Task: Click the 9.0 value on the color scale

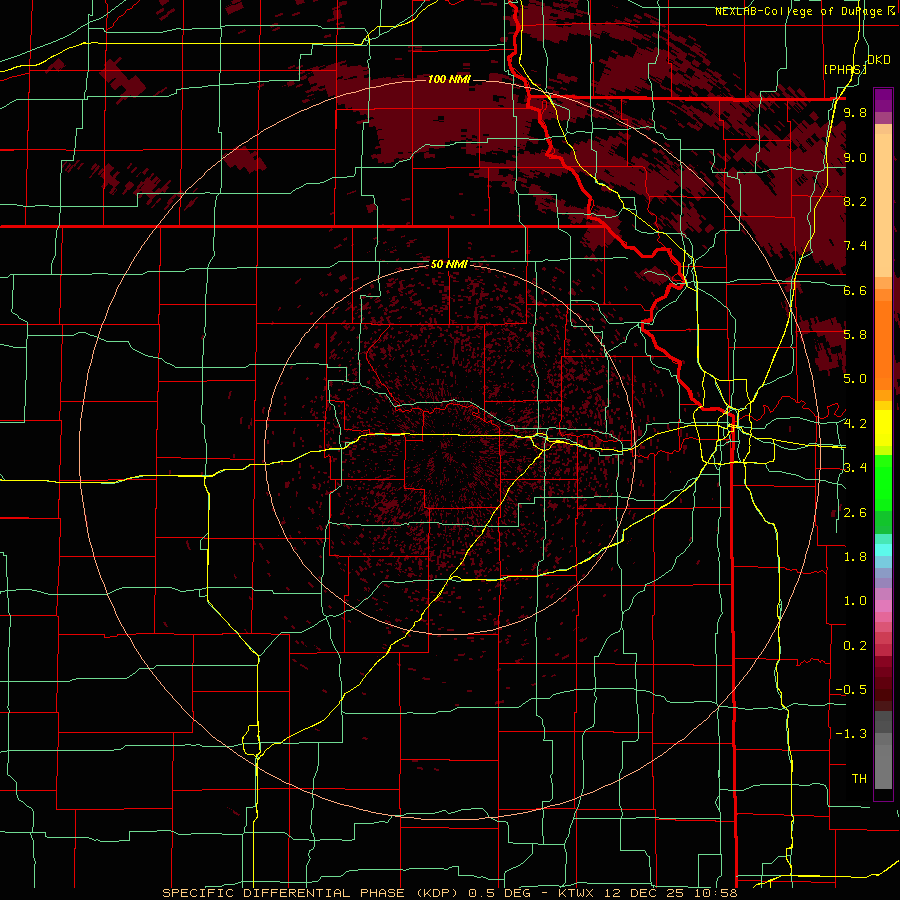Action: [x=855, y=158]
